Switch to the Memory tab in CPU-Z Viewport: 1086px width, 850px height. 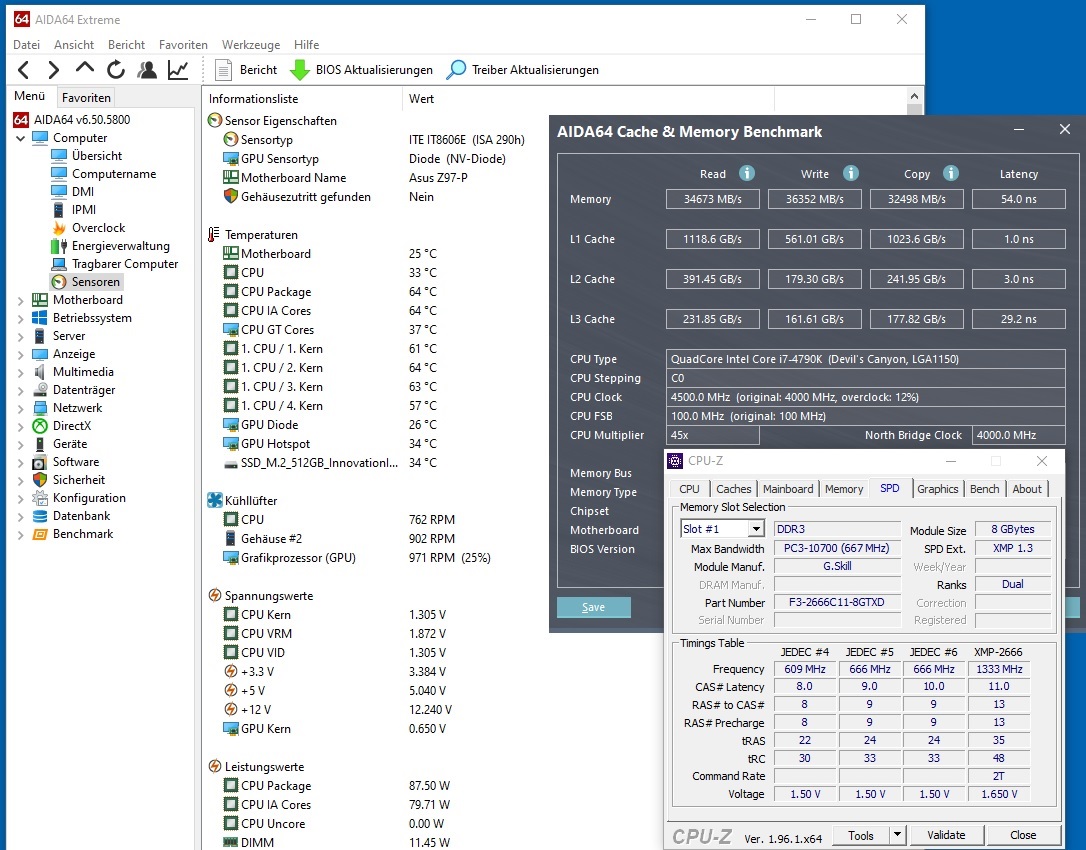(844, 488)
